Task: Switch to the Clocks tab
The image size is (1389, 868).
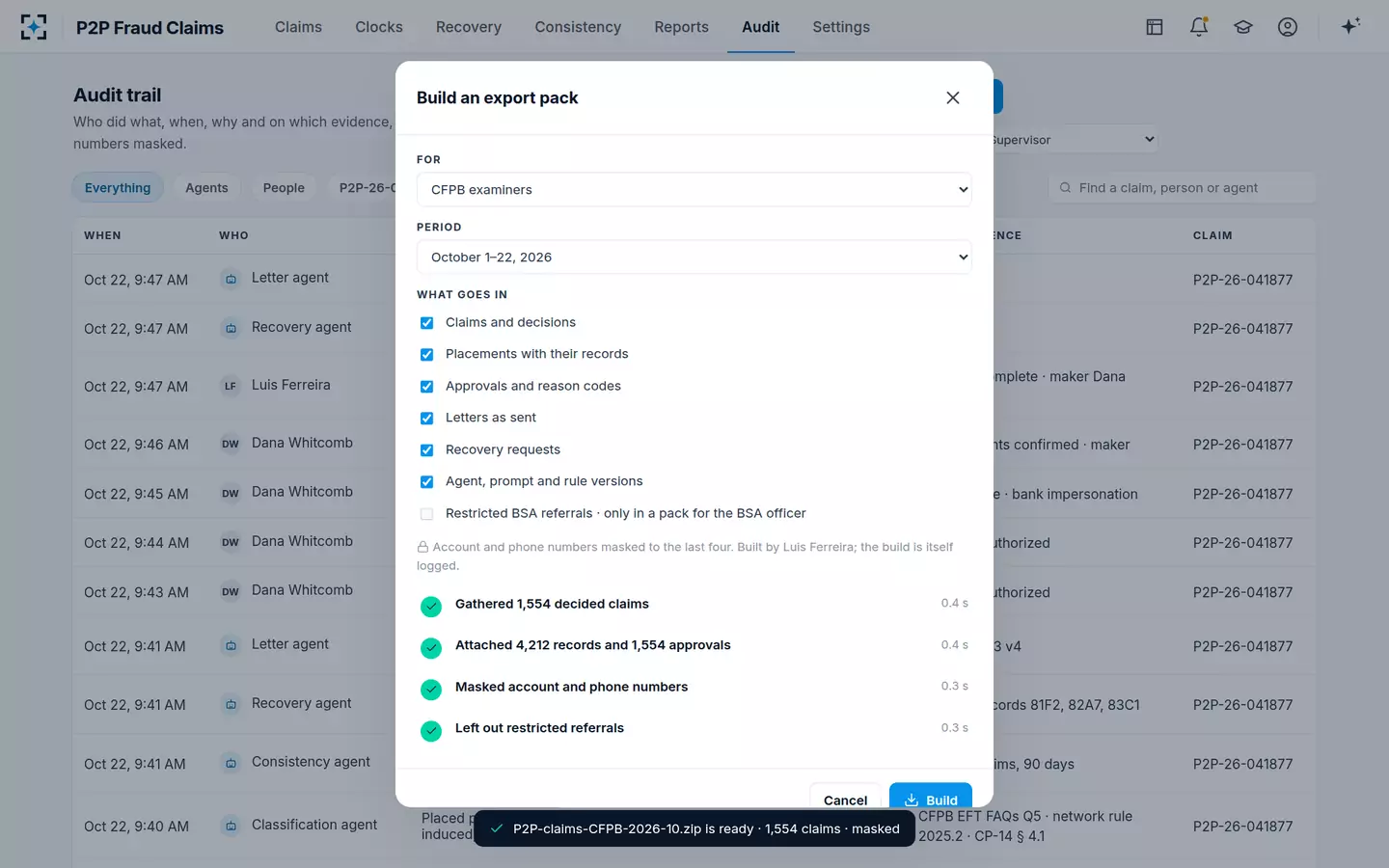Action: (x=379, y=27)
